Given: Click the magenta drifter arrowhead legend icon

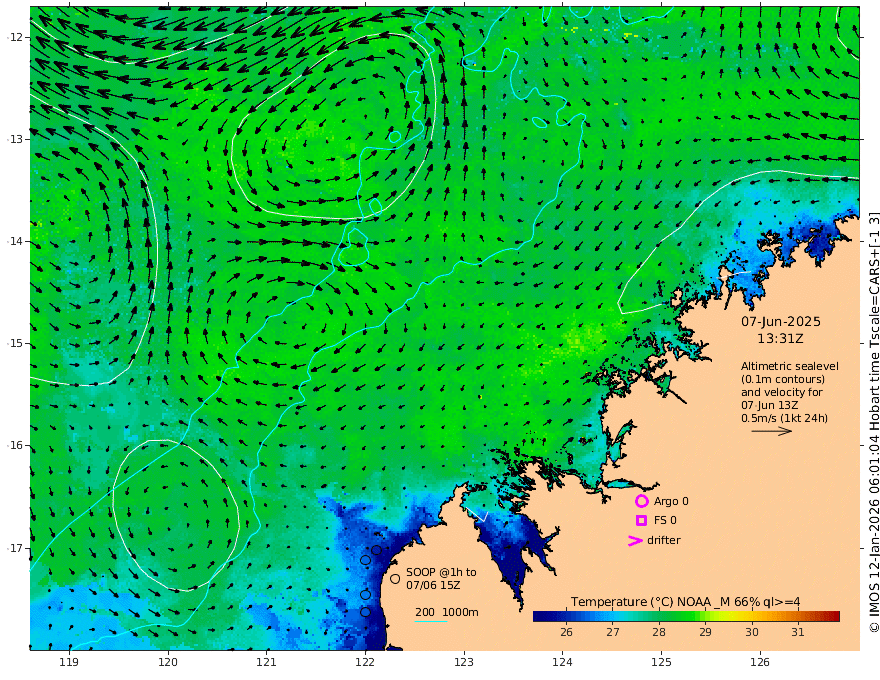Looking at the screenshot, I should [x=635, y=540].
